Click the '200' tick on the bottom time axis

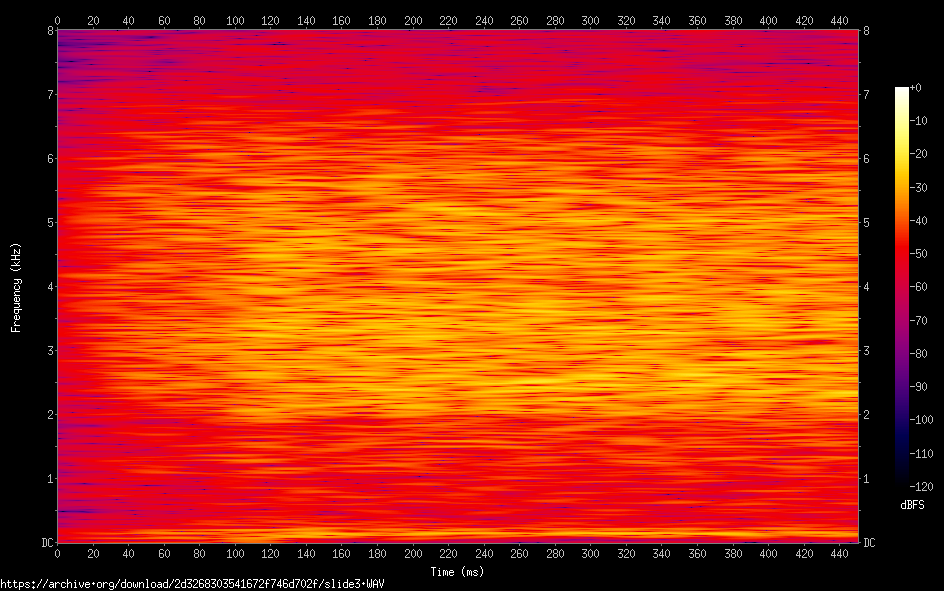pyautogui.click(x=412, y=552)
